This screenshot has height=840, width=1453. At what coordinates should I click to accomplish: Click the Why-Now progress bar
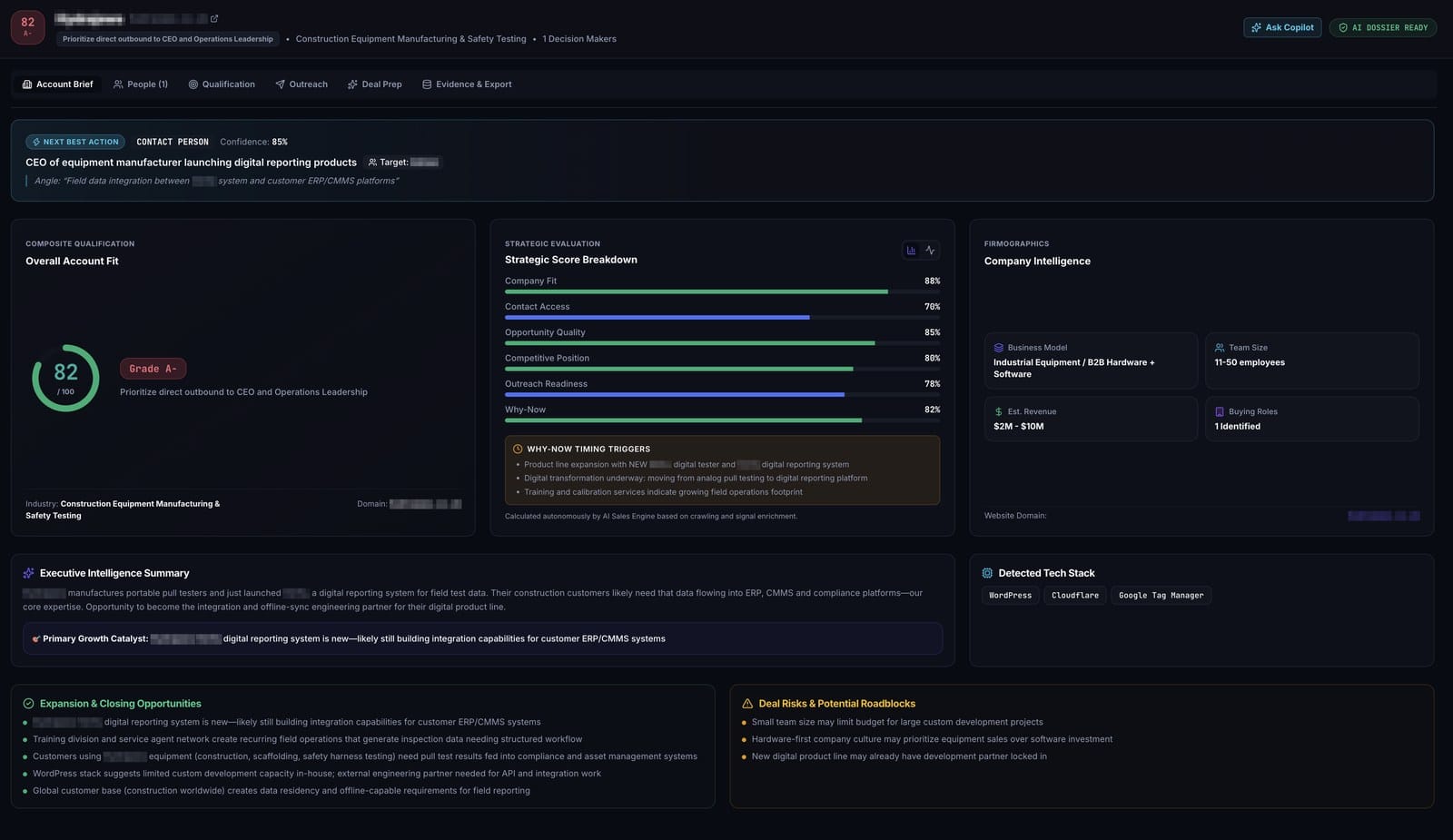tap(722, 420)
